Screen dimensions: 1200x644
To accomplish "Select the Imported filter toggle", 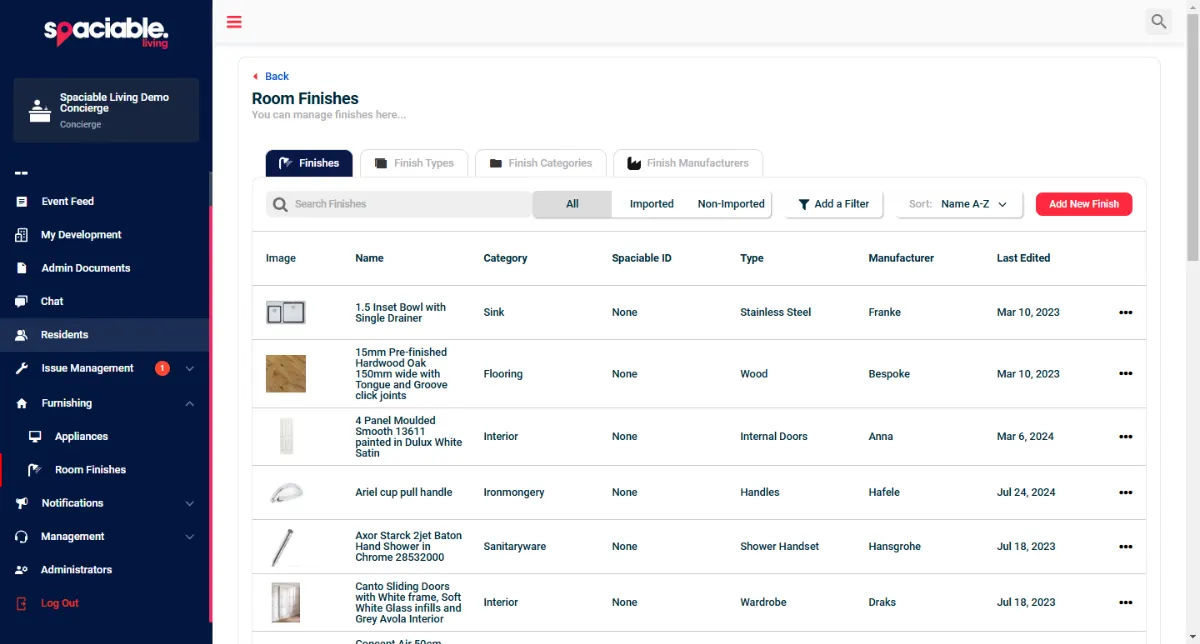I will coord(652,204).
